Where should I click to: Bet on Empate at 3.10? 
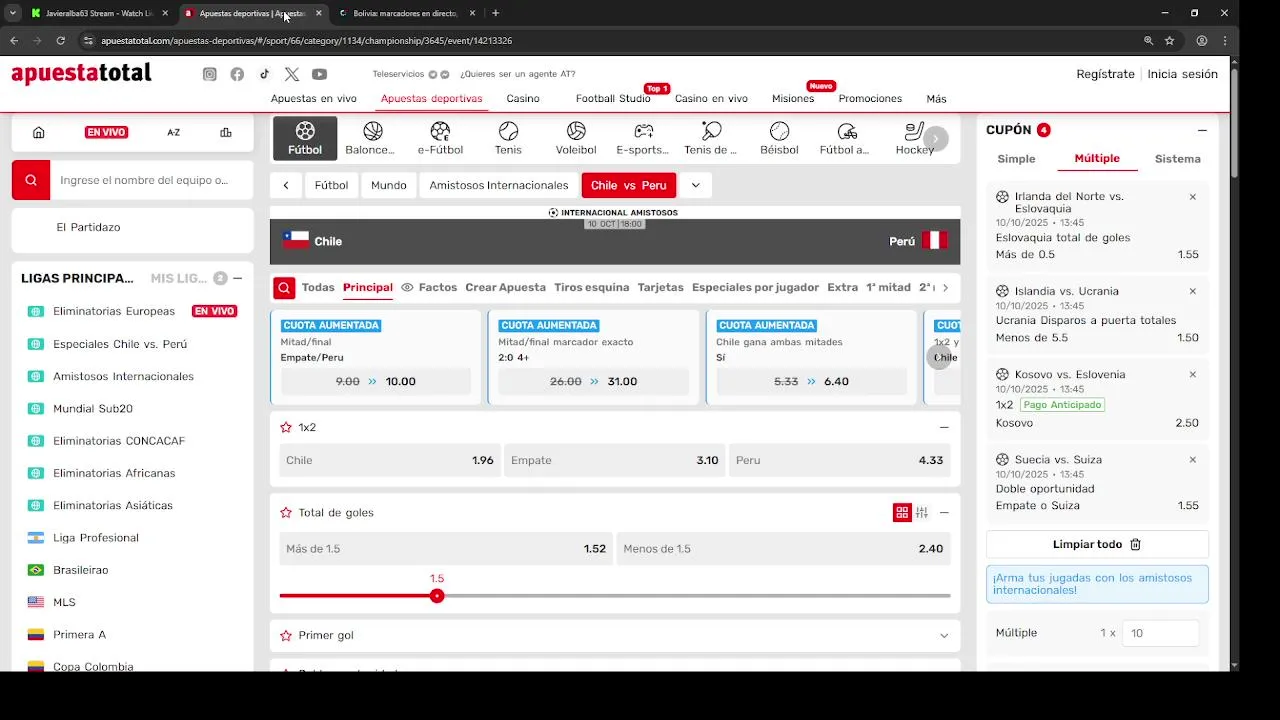[615, 460]
